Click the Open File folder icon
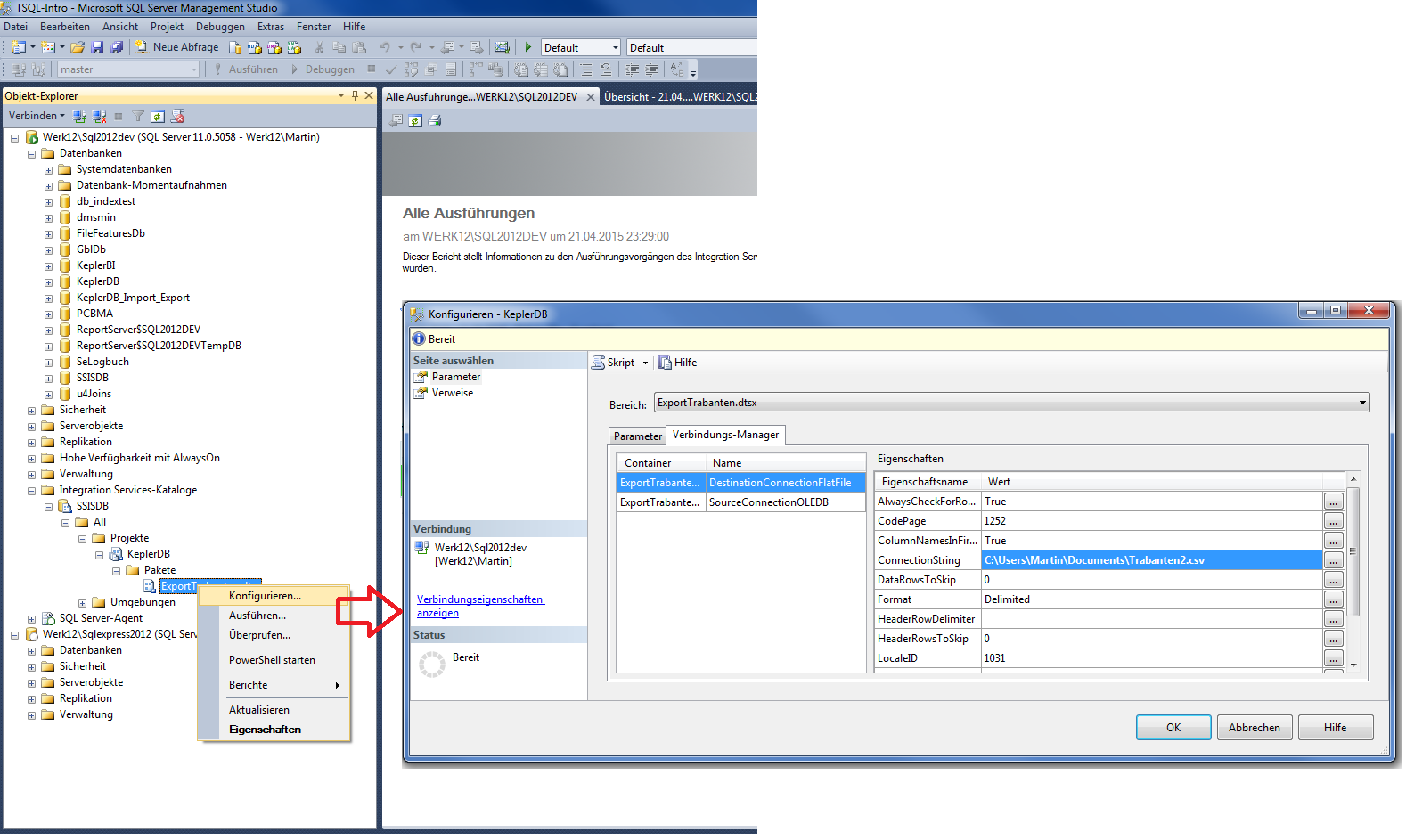The height and width of the screenshot is (840, 1406). tap(78, 47)
